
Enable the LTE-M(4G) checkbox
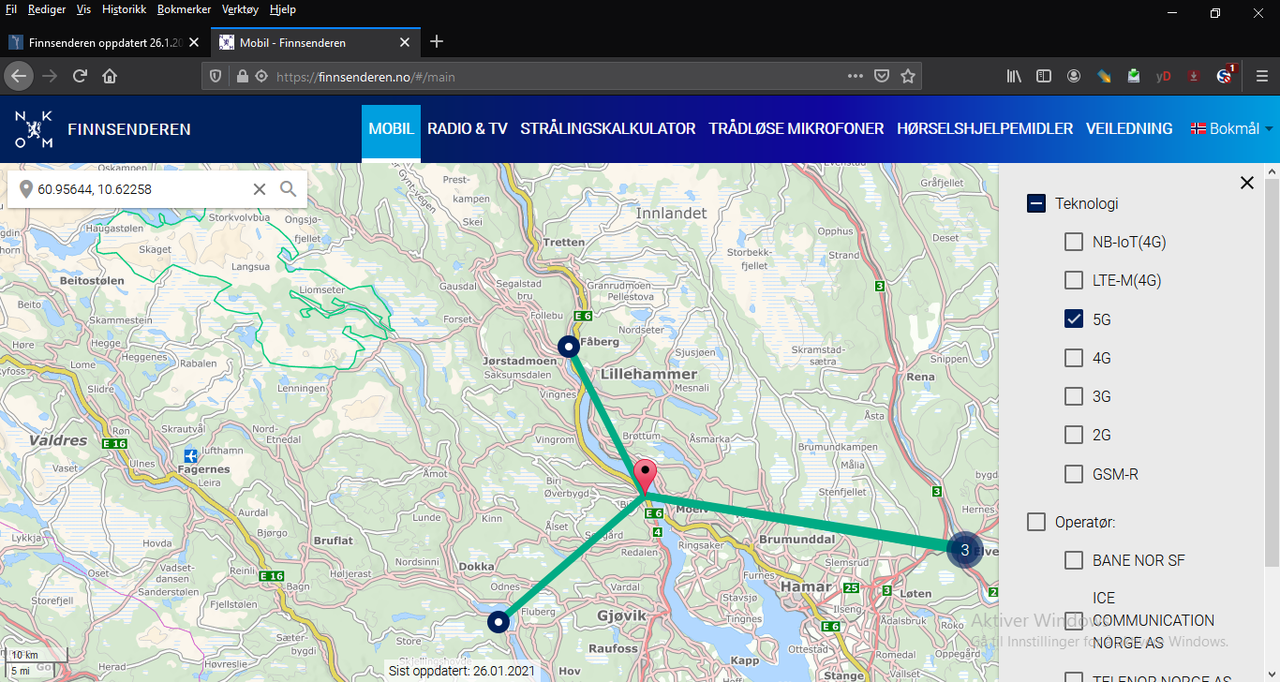pos(1073,280)
